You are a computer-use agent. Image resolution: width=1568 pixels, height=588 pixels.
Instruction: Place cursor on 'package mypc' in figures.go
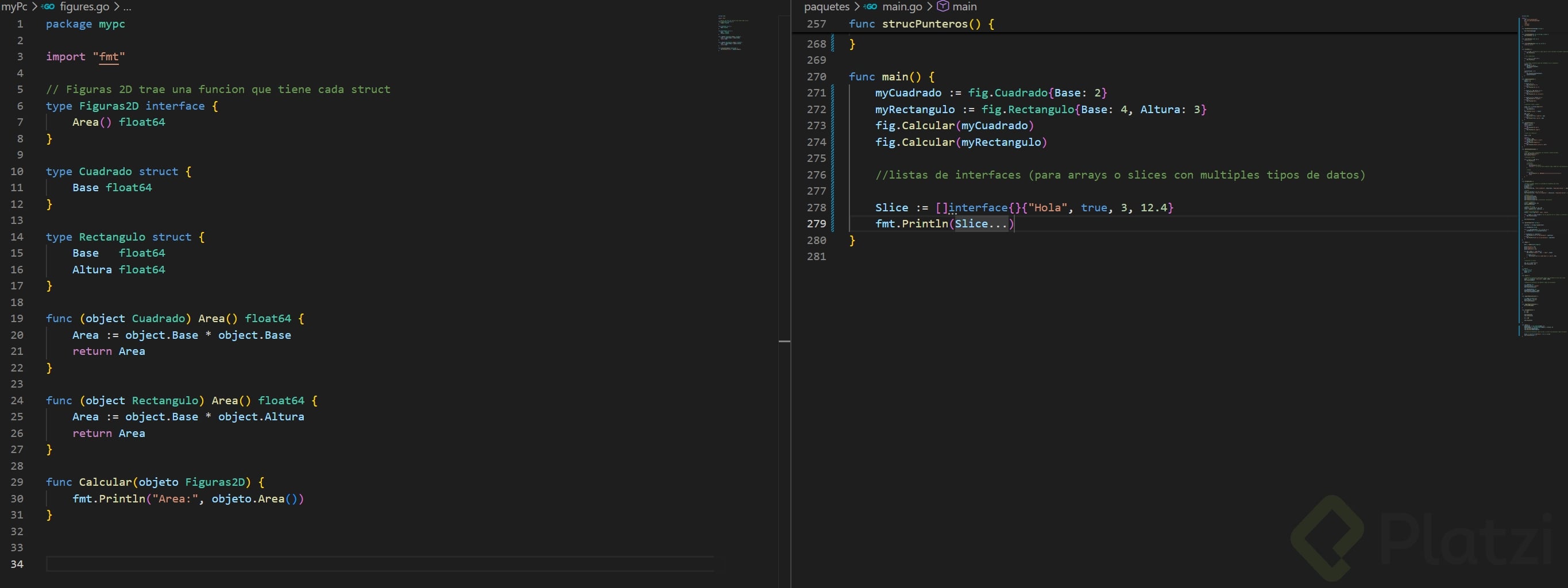point(85,24)
